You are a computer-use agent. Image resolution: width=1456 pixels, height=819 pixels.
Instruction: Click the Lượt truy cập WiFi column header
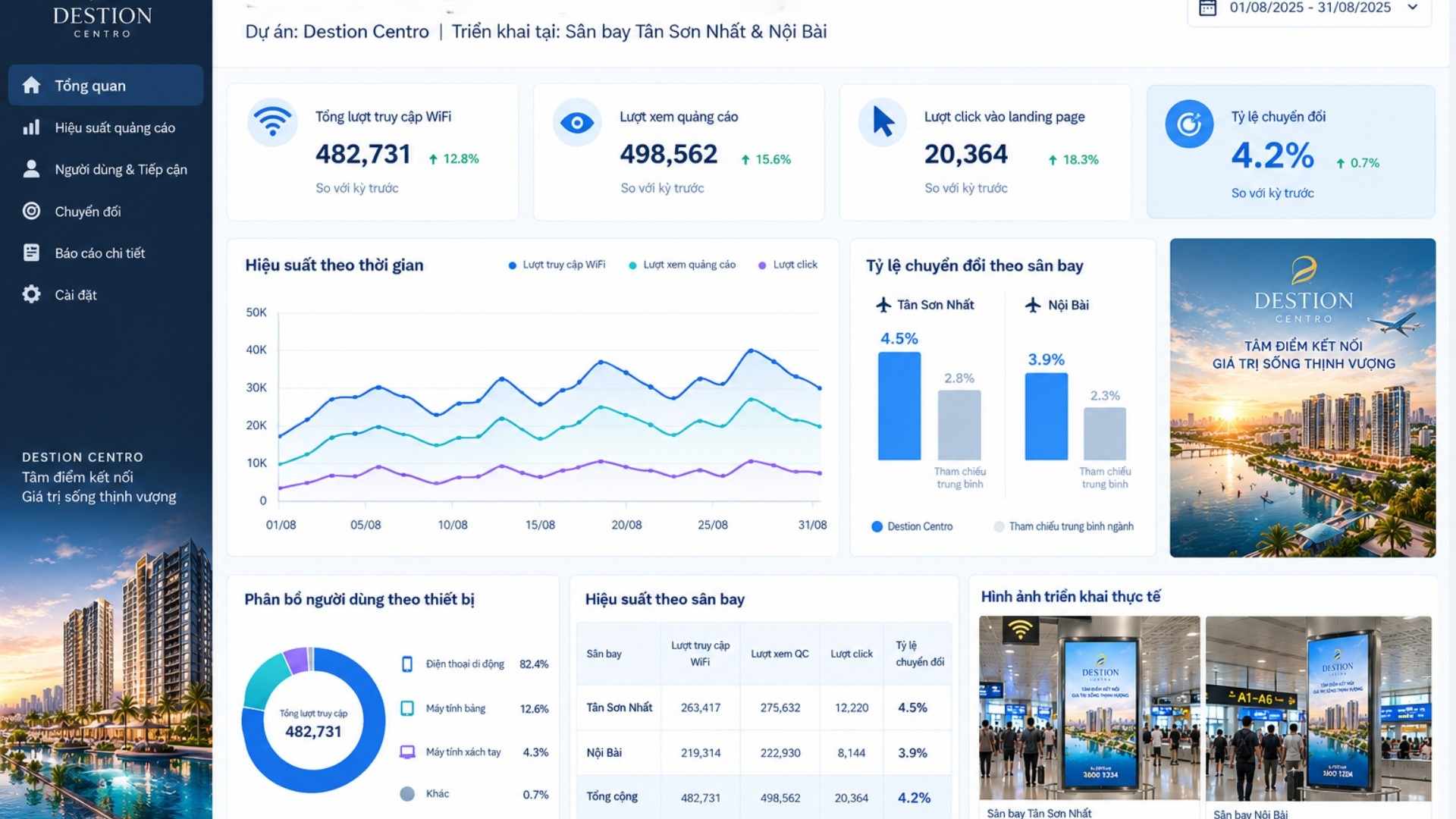click(700, 654)
